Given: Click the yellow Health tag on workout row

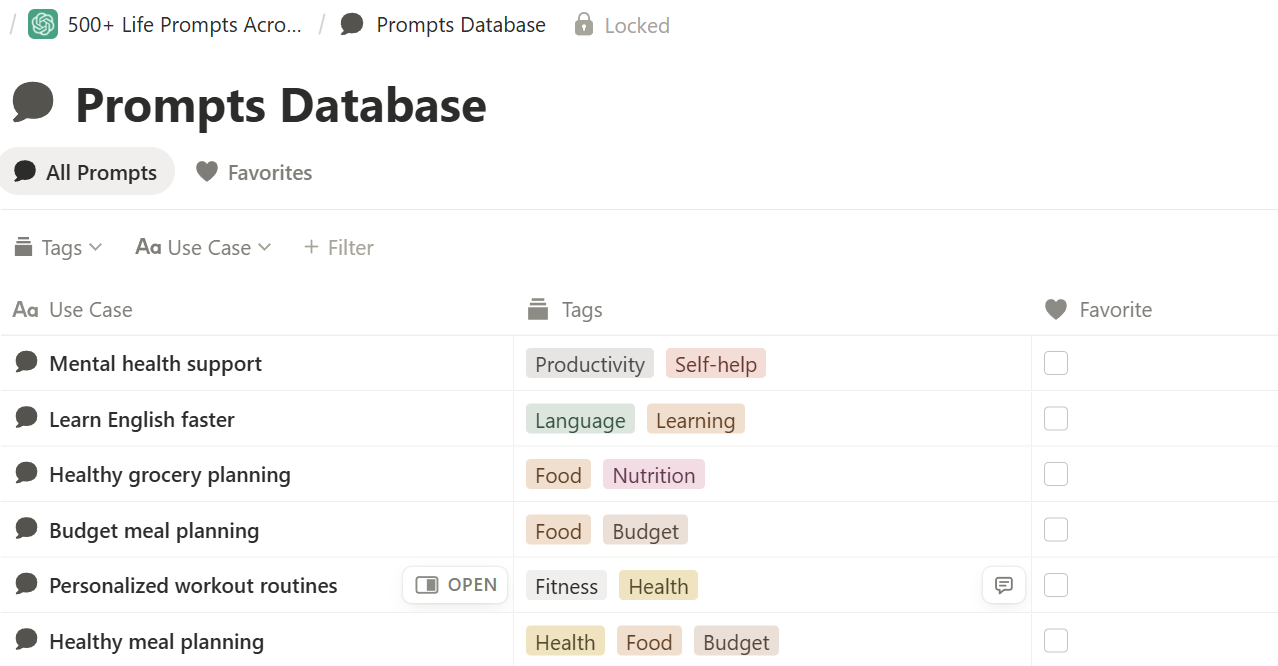Looking at the screenshot, I should (658, 586).
